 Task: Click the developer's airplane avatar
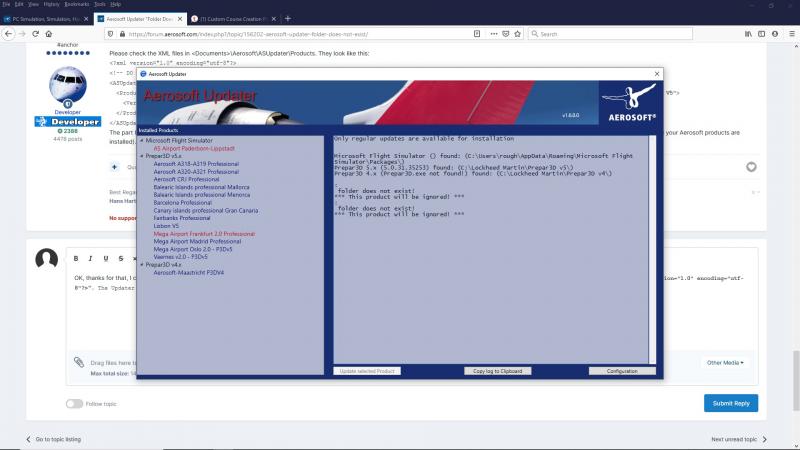coord(68,85)
